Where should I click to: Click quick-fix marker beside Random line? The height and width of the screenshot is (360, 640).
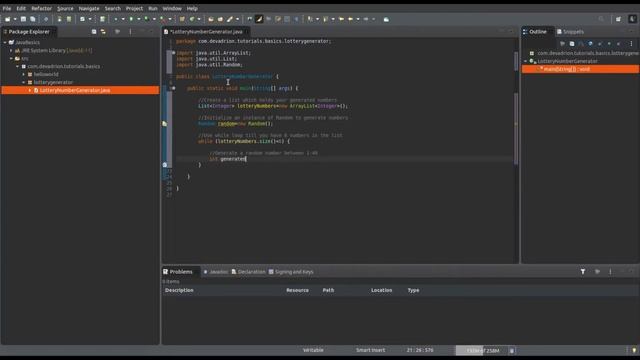(x=164, y=124)
